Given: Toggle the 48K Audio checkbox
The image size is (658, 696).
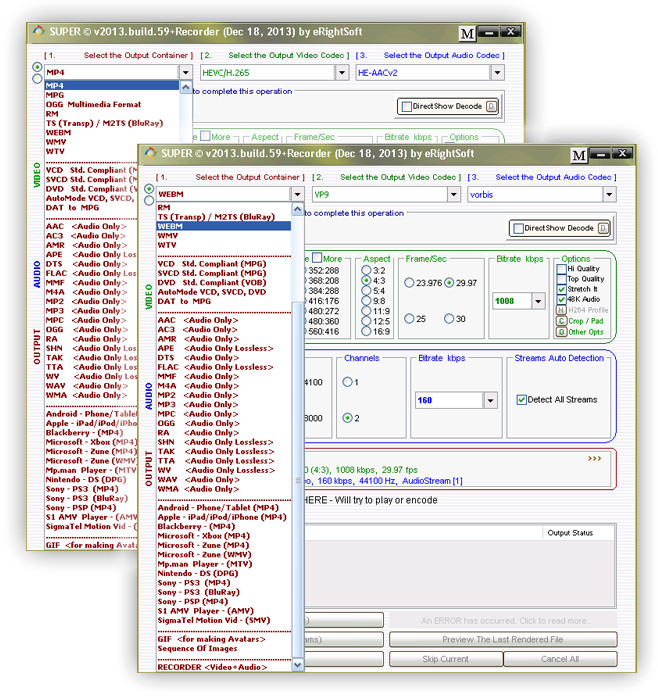Looking at the screenshot, I should coord(561,300).
